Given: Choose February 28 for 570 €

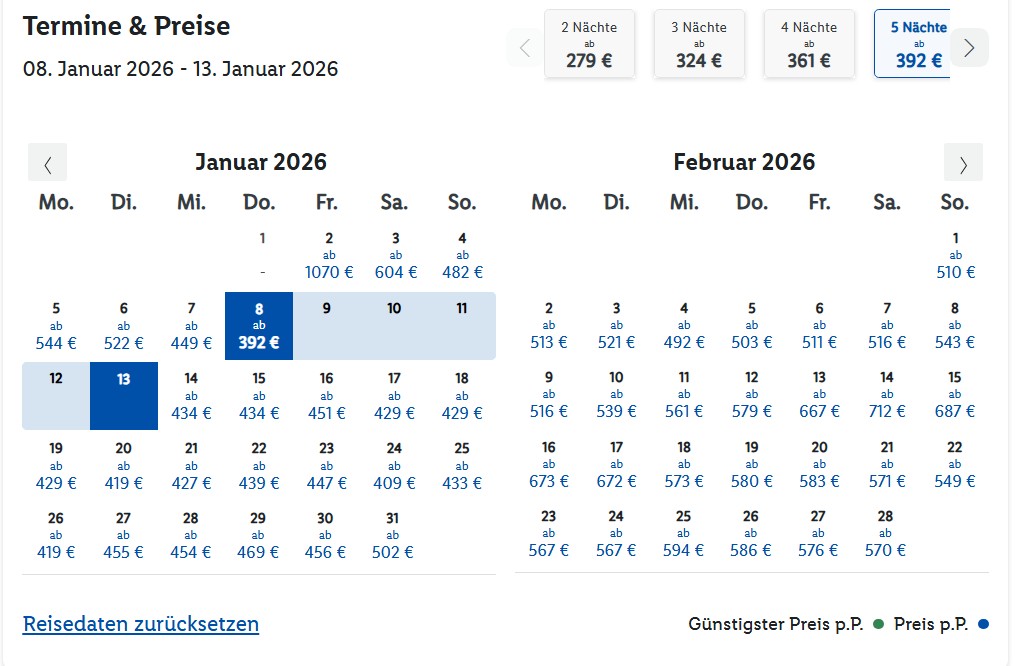Looking at the screenshot, I should point(887,535).
